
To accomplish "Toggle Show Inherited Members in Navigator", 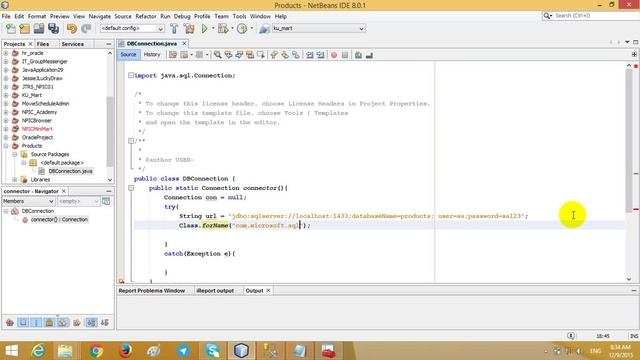I will click(10, 322).
